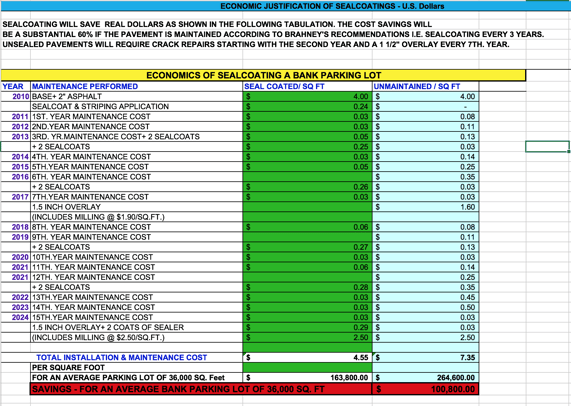Viewport: 571px width, 406px height.
Task: Click the year cell 2015
Action: [x=16, y=167]
